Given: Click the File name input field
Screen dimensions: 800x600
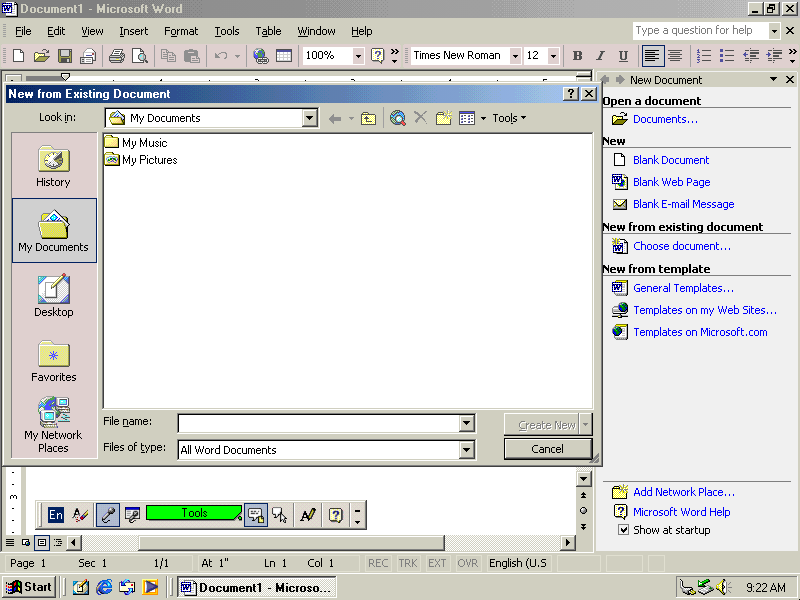Looking at the screenshot, I should (319, 423).
